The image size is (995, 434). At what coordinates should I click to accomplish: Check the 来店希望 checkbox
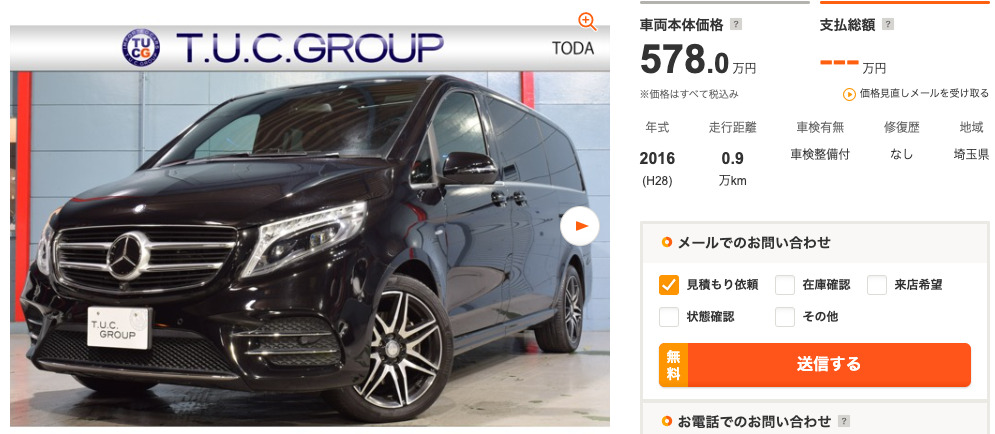tap(877, 285)
